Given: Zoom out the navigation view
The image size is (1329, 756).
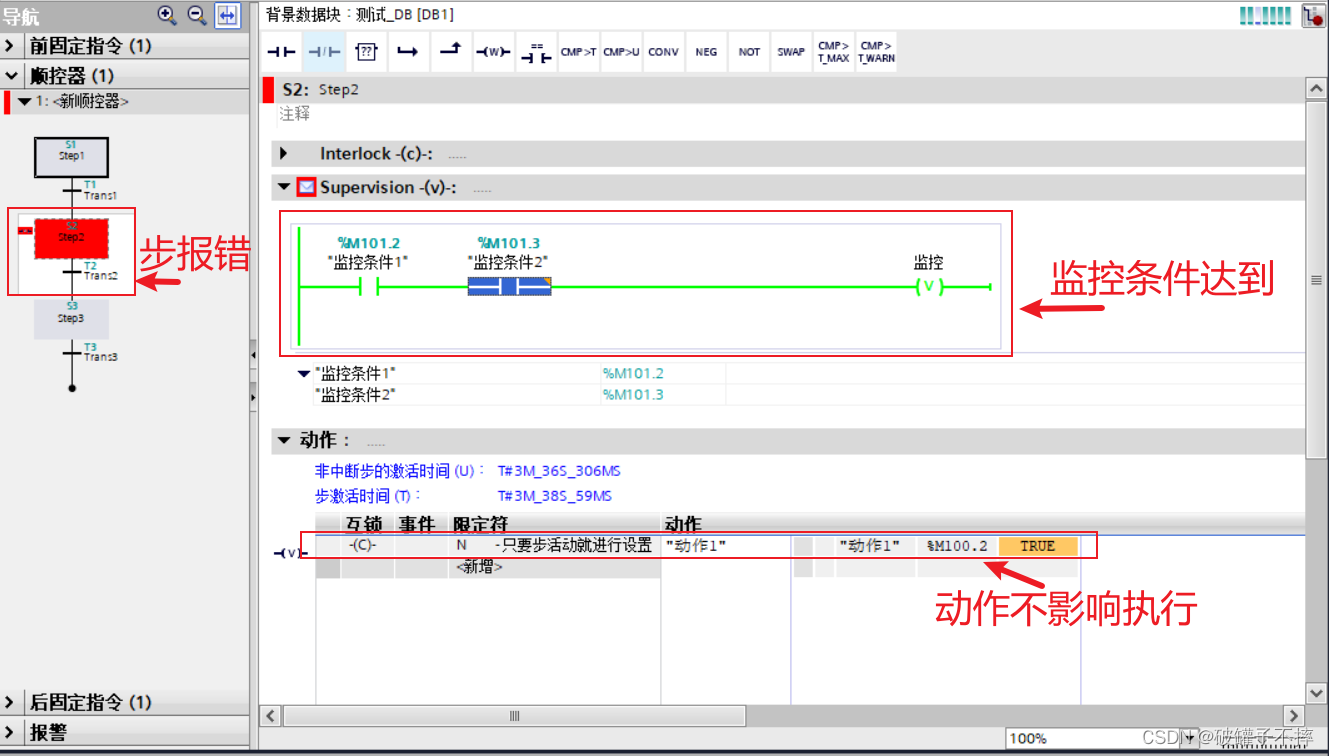Looking at the screenshot, I should [x=197, y=15].
